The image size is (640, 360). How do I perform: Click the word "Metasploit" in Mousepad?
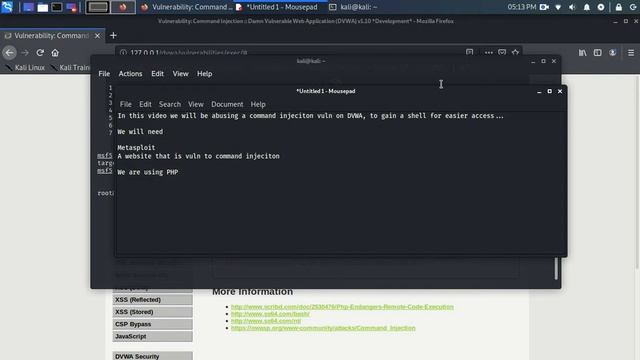pos(136,148)
